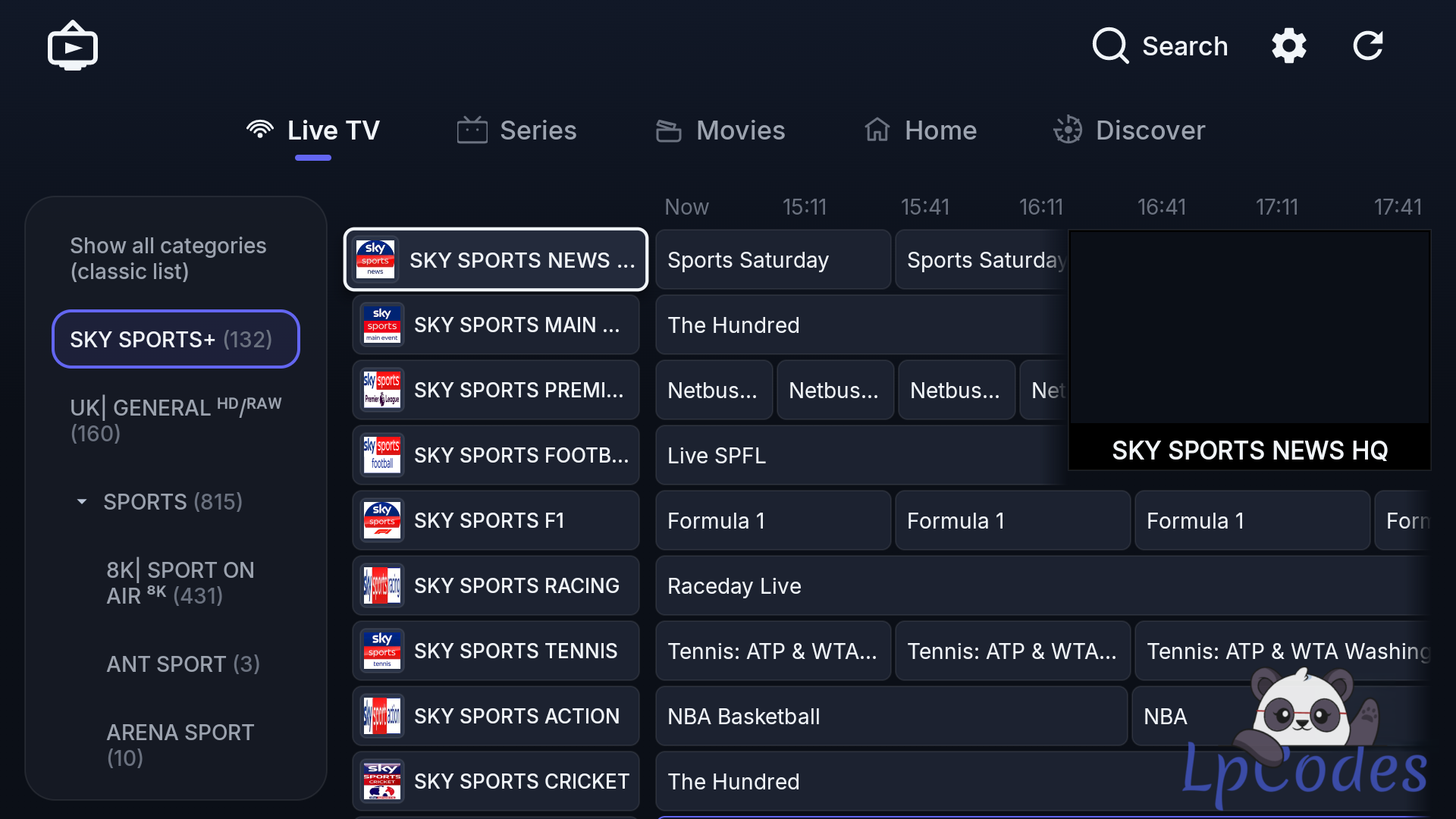
Task: Collapse the SPORTS (815) category arrow
Action: [82, 502]
